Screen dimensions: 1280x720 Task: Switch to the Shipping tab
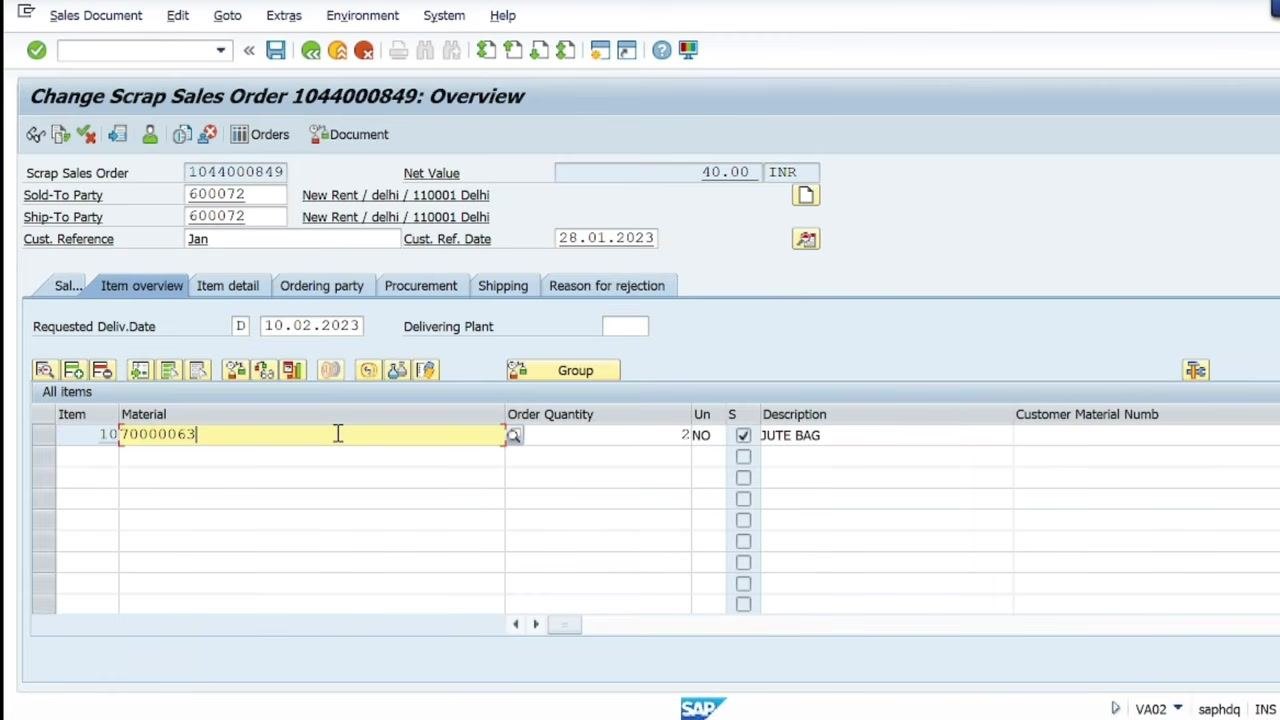503,286
